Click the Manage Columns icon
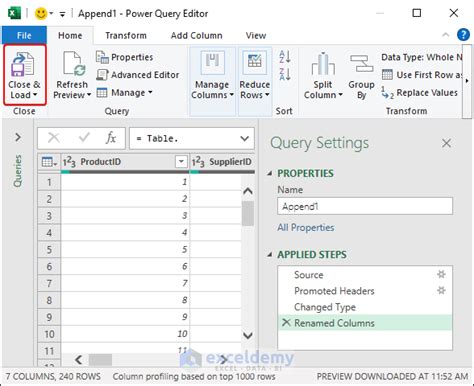 212,62
